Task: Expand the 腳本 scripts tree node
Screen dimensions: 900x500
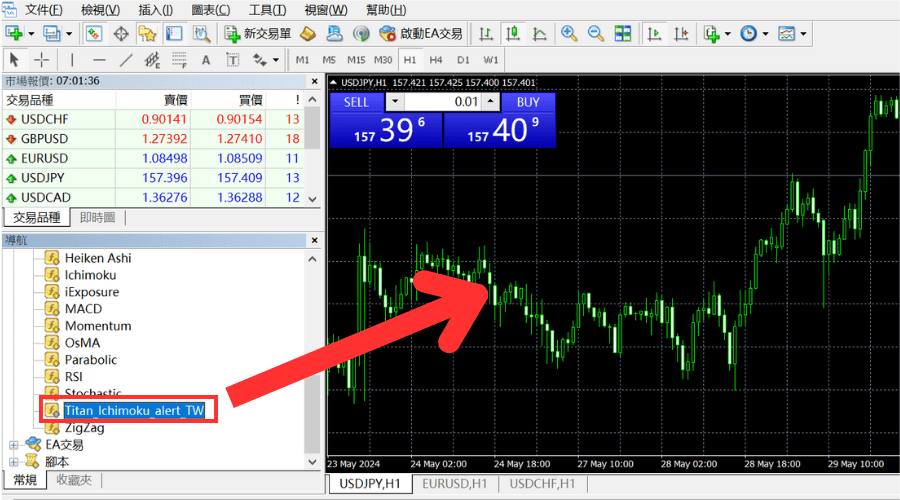Action: coord(14,462)
